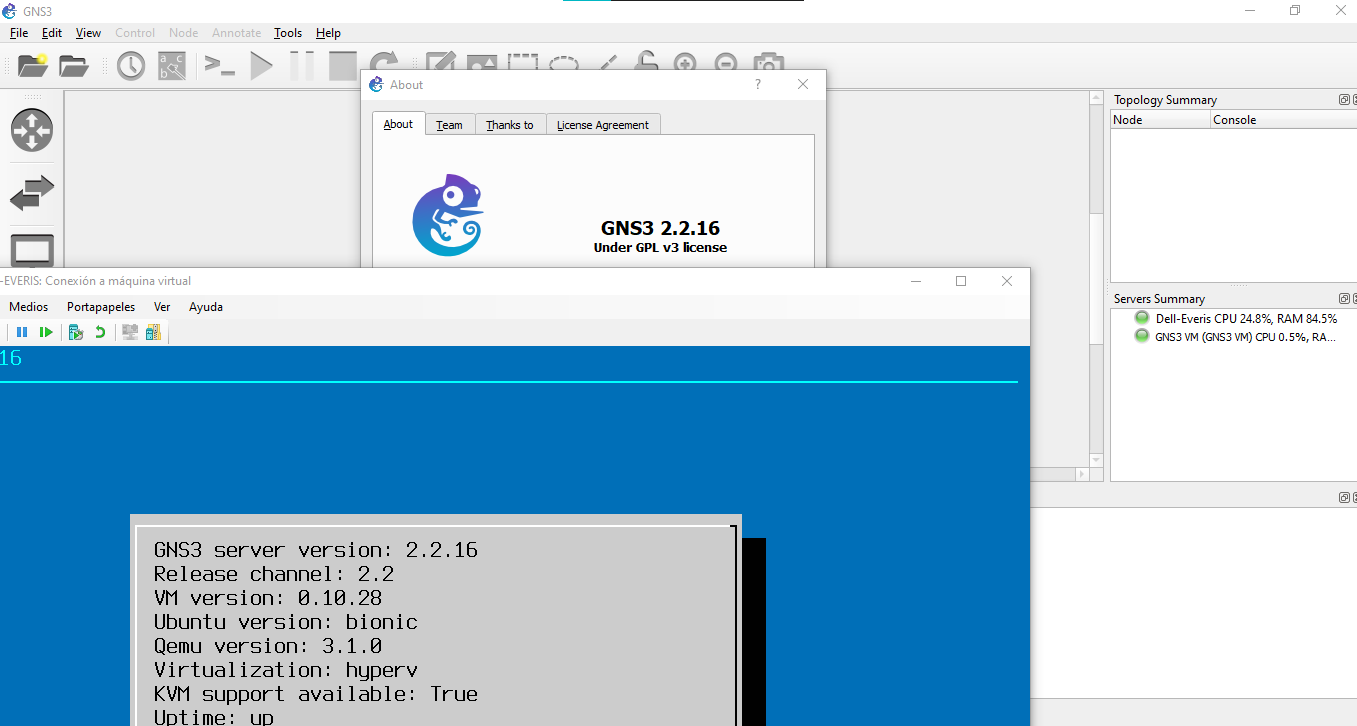
Task: Click the "GNS3 server version: 2.2.16" line
Action: click(x=316, y=550)
